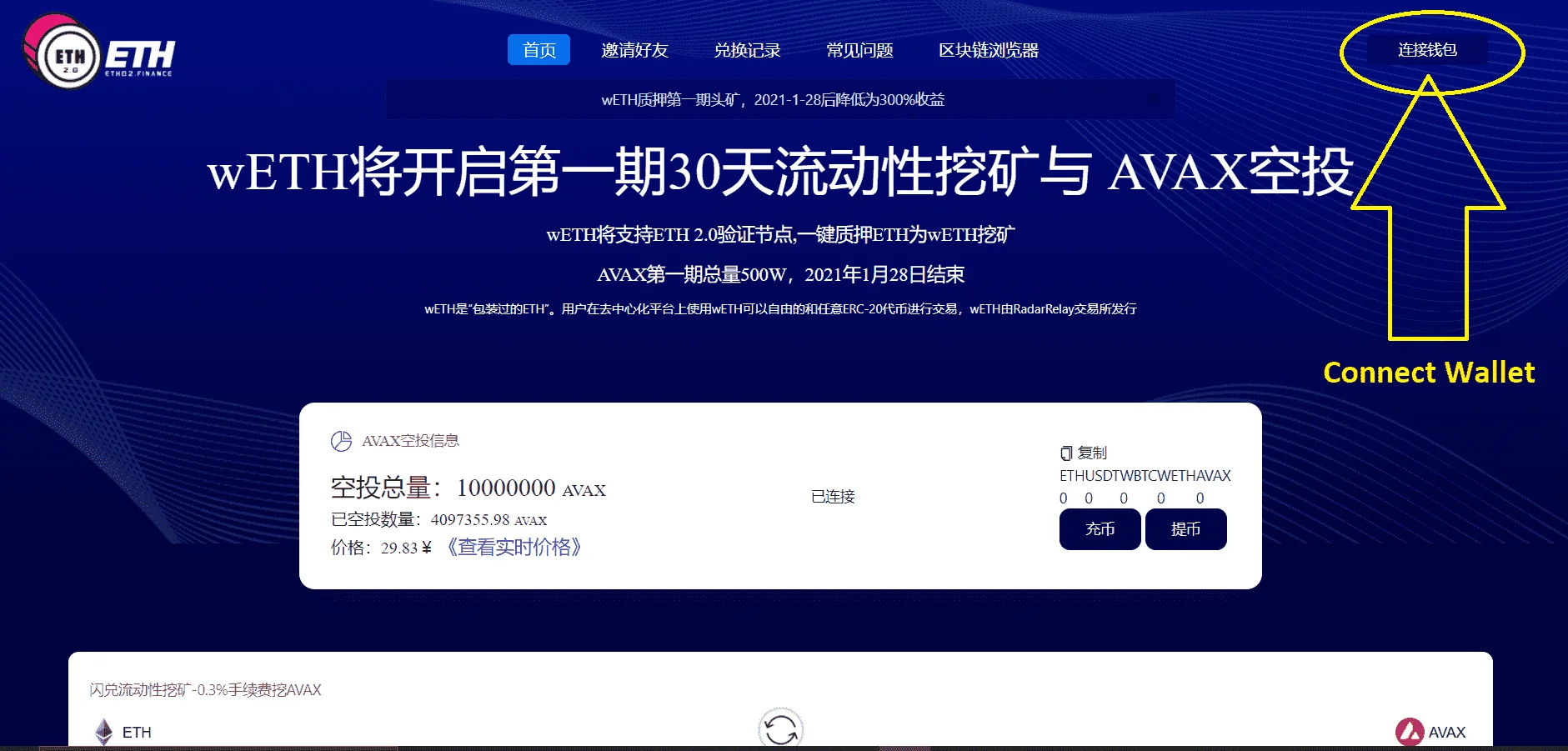1568x751 pixels.
Task: Click the red AVAX token icon
Action: coord(1410,732)
